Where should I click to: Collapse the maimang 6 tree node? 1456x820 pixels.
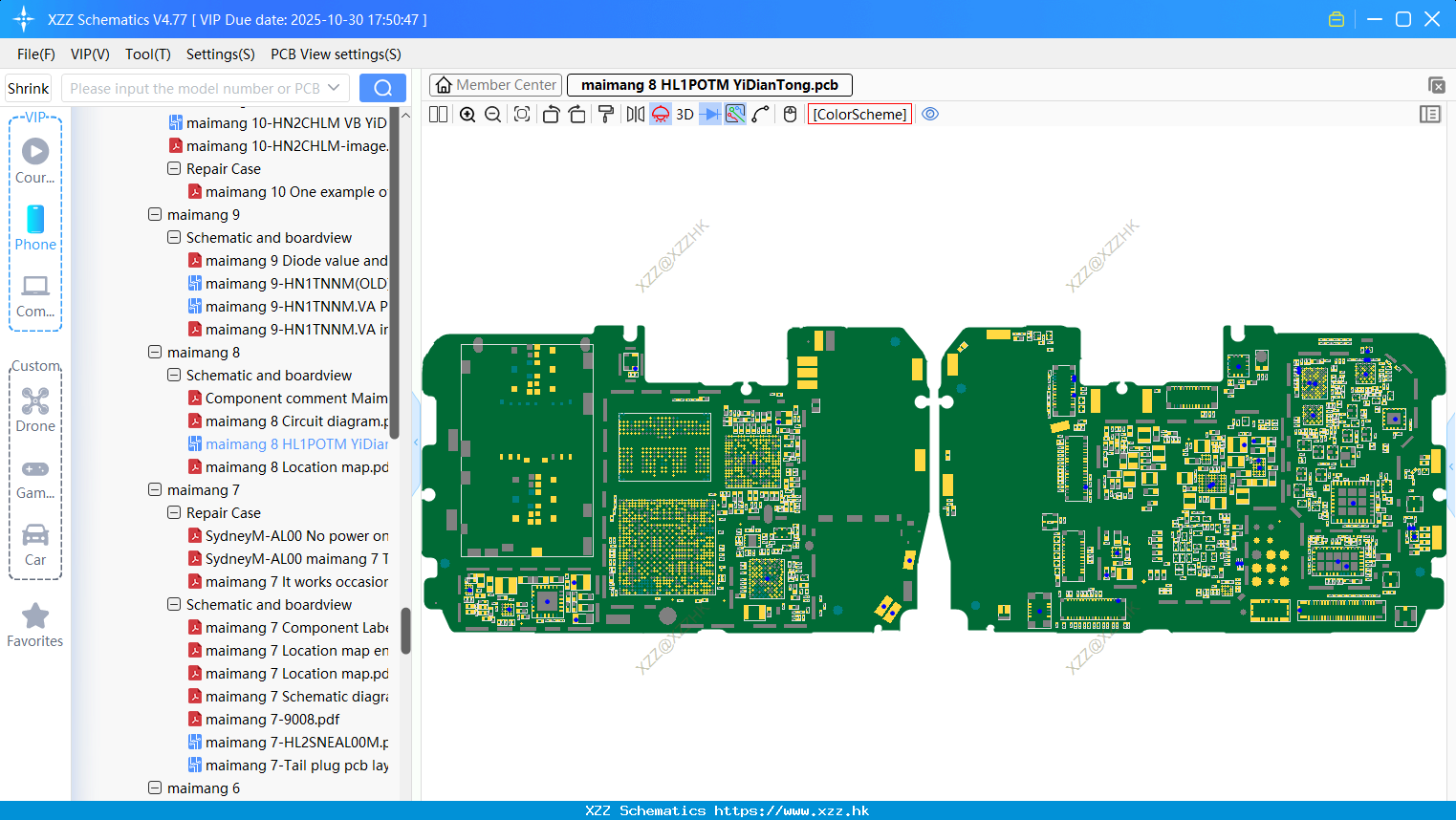(x=155, y=788)
